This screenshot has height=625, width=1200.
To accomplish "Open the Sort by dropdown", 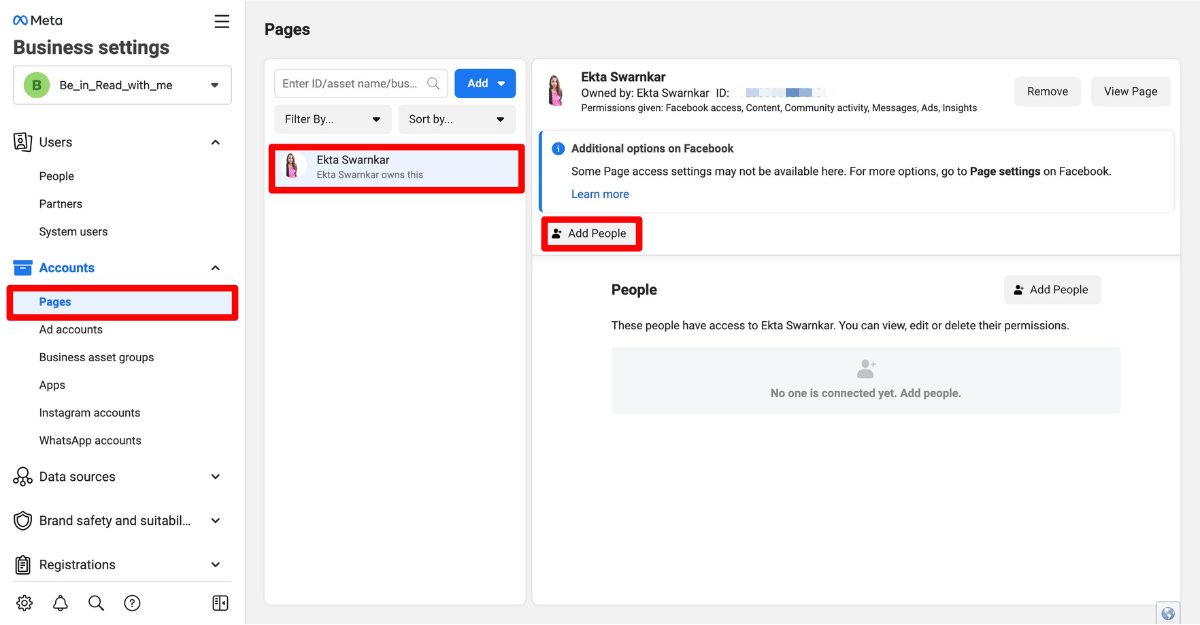I will pyautogui.click(x=456, y=119).
